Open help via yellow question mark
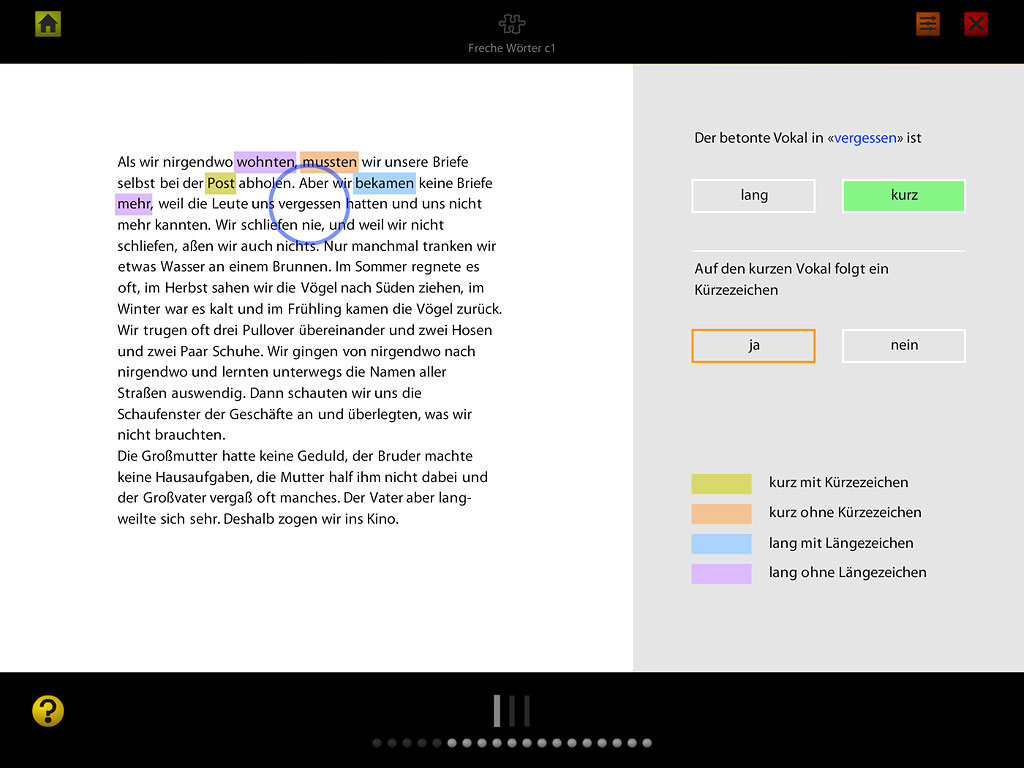This screenshot has width=1024, height=768. (x=48, y=711)
